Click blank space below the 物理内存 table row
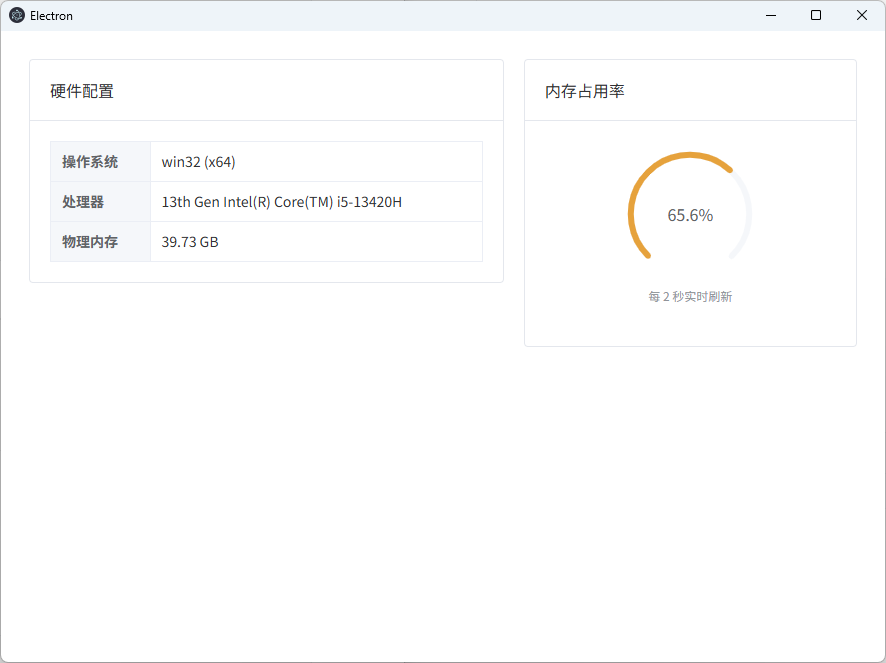Image resolution: width=886 pixels, height=663 pixels. pyautogui.click(x=266, y=272)
